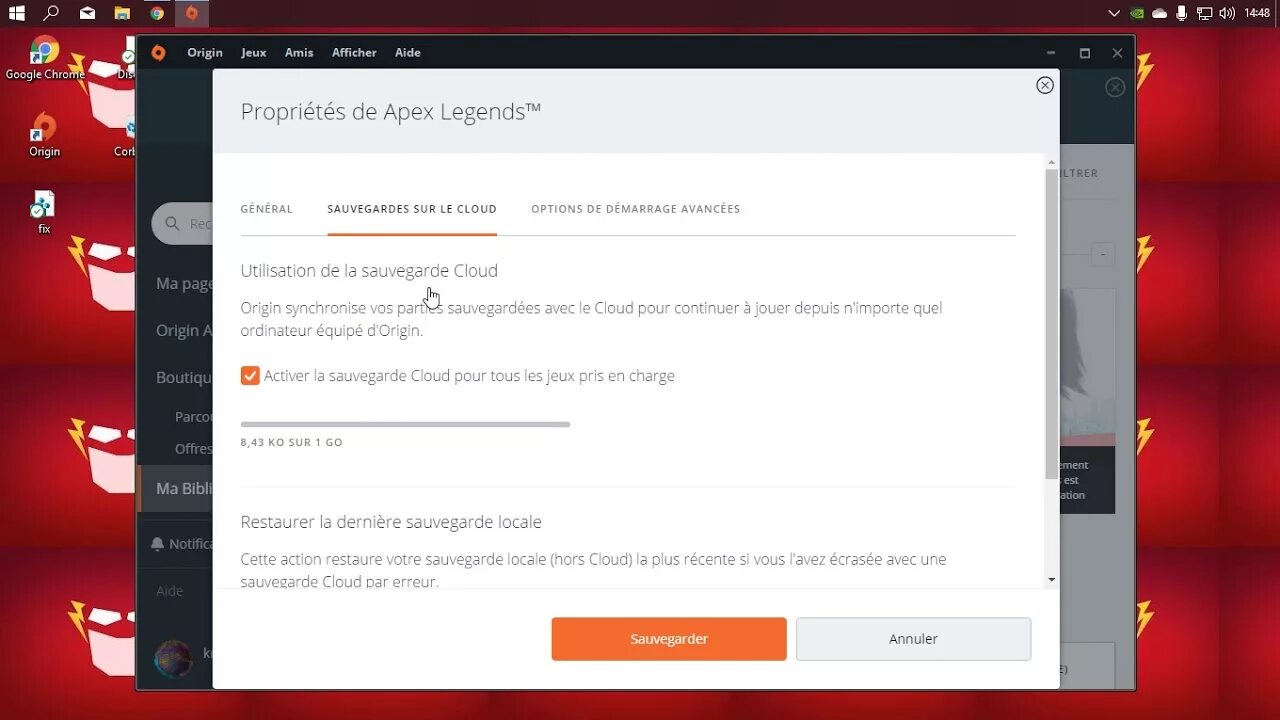Click the user avatar in Origin sidebar
Screen dimensions: 1280x720
pyautogui.click(x=172, y=658)
